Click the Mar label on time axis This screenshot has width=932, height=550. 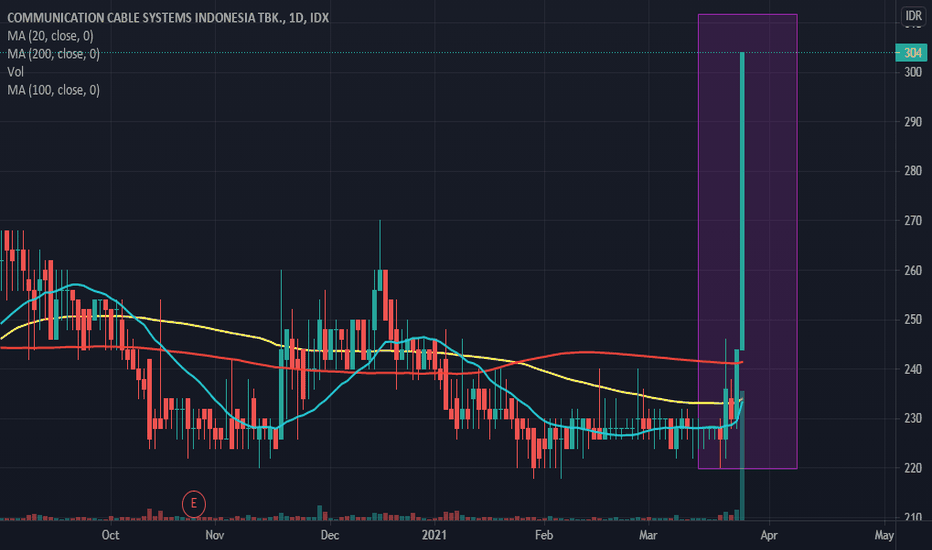coord(648,535)
